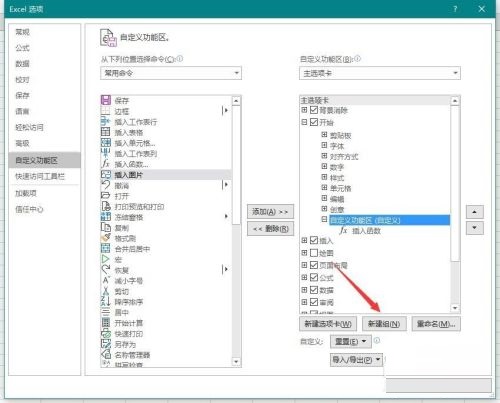500x403 pixels.
Task: Expand the 对齐方式 group node
Action: pyautogui.click(x=324, y=156)
